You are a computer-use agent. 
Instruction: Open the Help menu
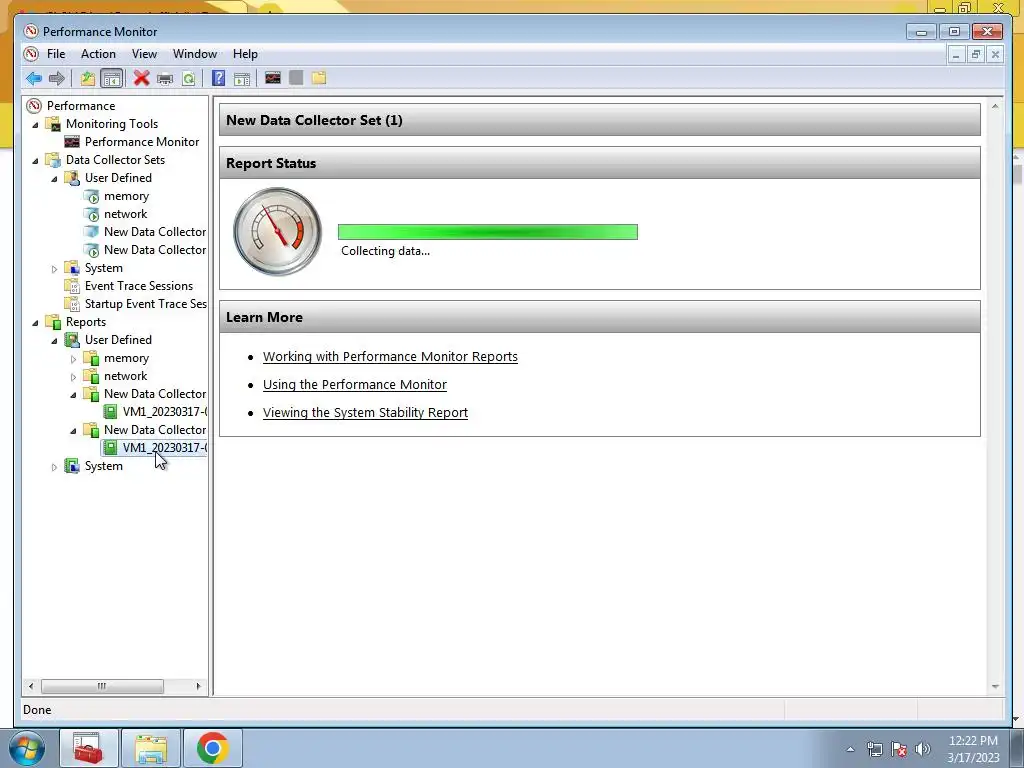(x=246, y=54)
